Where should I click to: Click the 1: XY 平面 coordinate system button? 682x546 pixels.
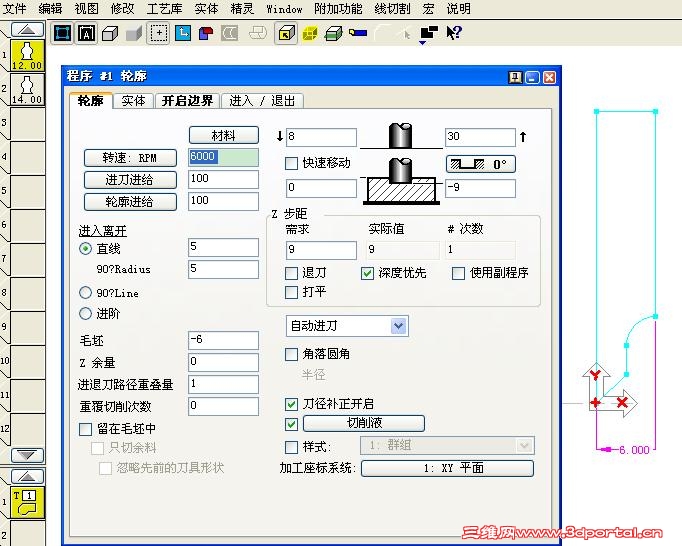tap(447, 469)
